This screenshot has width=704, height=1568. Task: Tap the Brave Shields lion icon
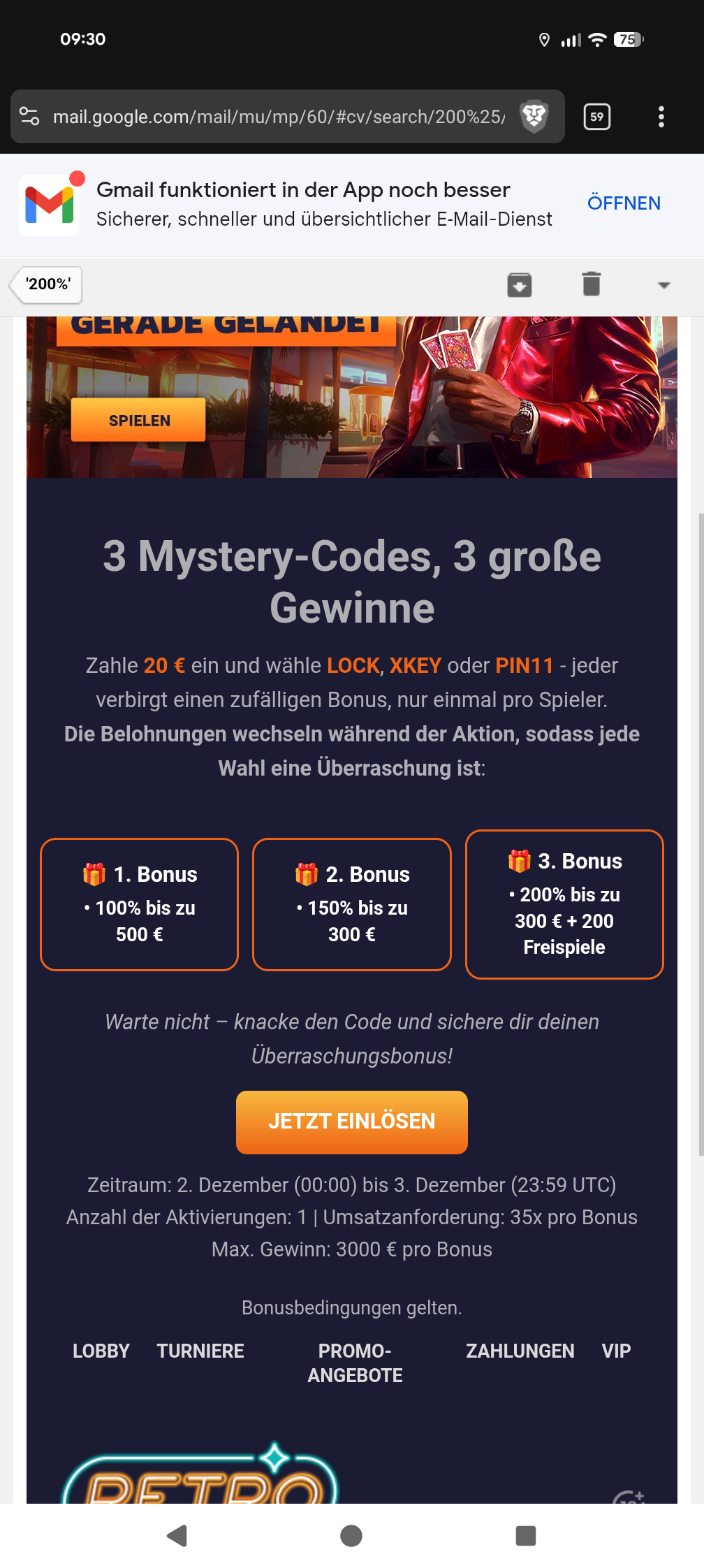coord(534,116)
